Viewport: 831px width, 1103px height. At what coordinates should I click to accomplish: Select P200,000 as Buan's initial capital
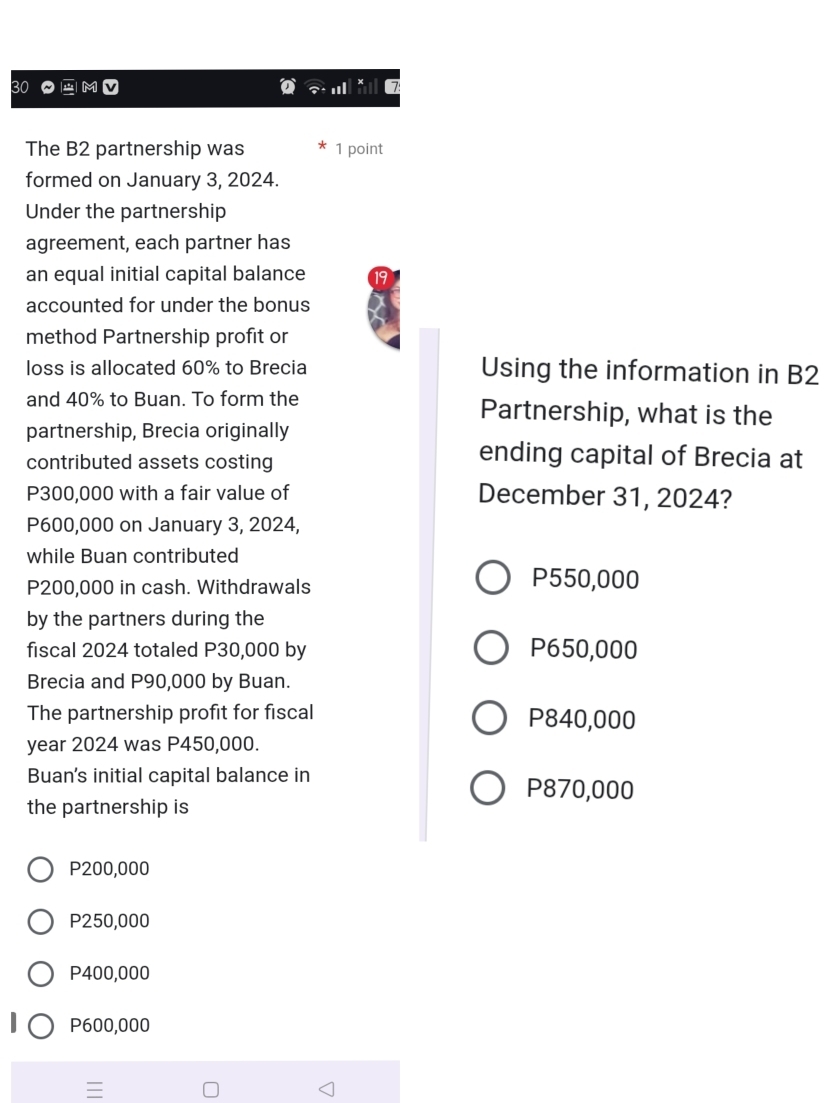(x=41, y=869)
